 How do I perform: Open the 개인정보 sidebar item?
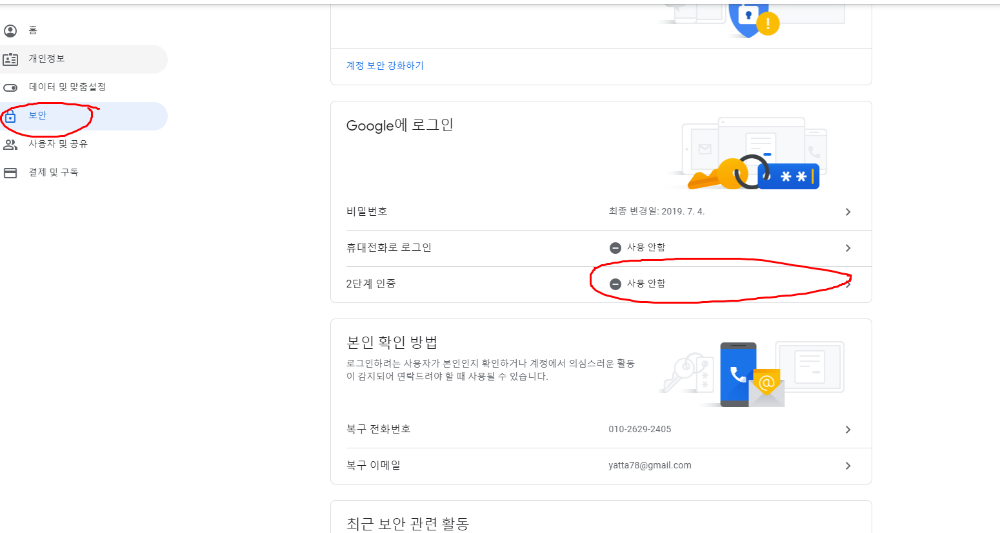pyautogui.click(x=84, y=59)
